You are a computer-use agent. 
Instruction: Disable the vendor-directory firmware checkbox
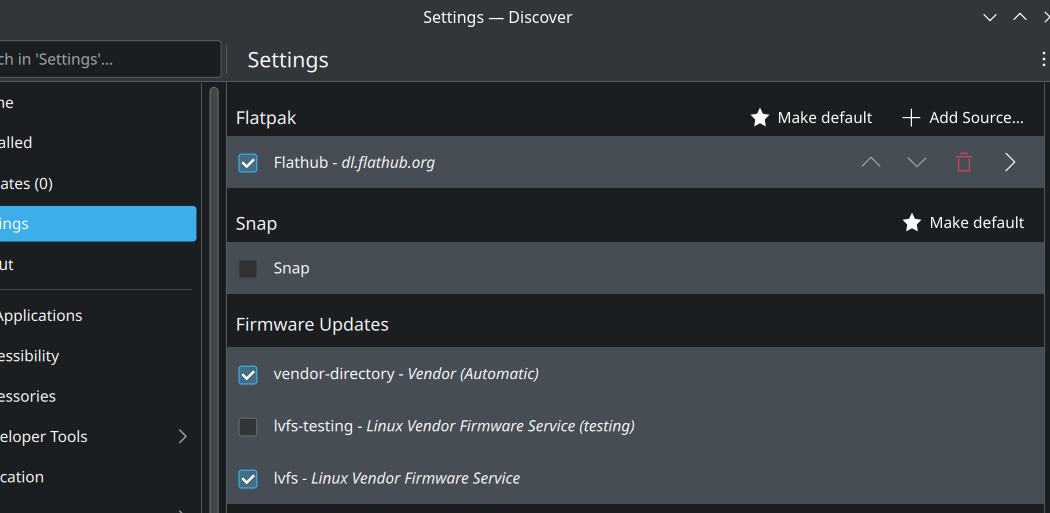[x=248, y=375]
